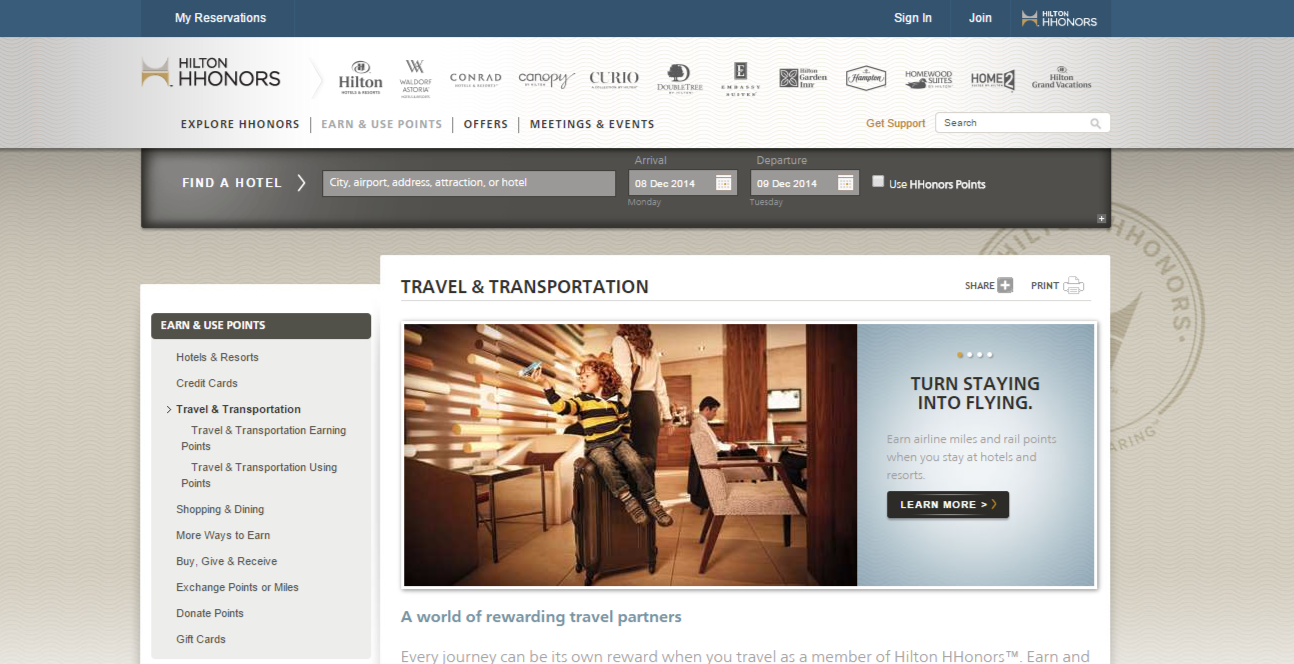Click the Share plus icon
1294x664 pixels.
1005,285
